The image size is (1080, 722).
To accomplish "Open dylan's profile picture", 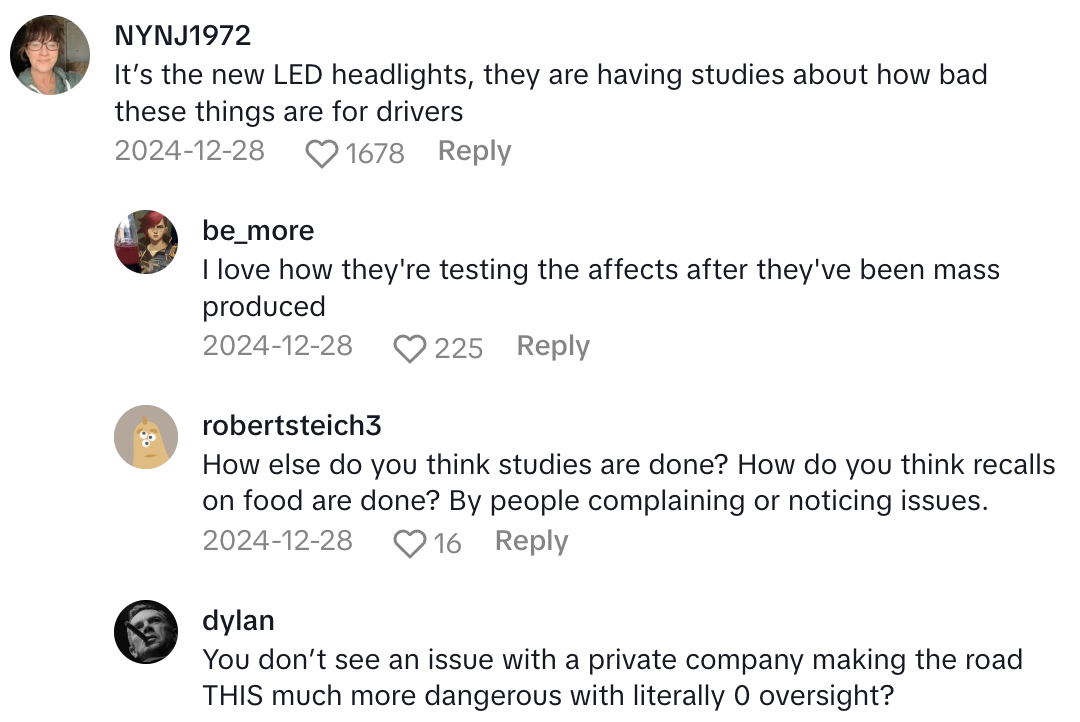I will pos(146,632).
